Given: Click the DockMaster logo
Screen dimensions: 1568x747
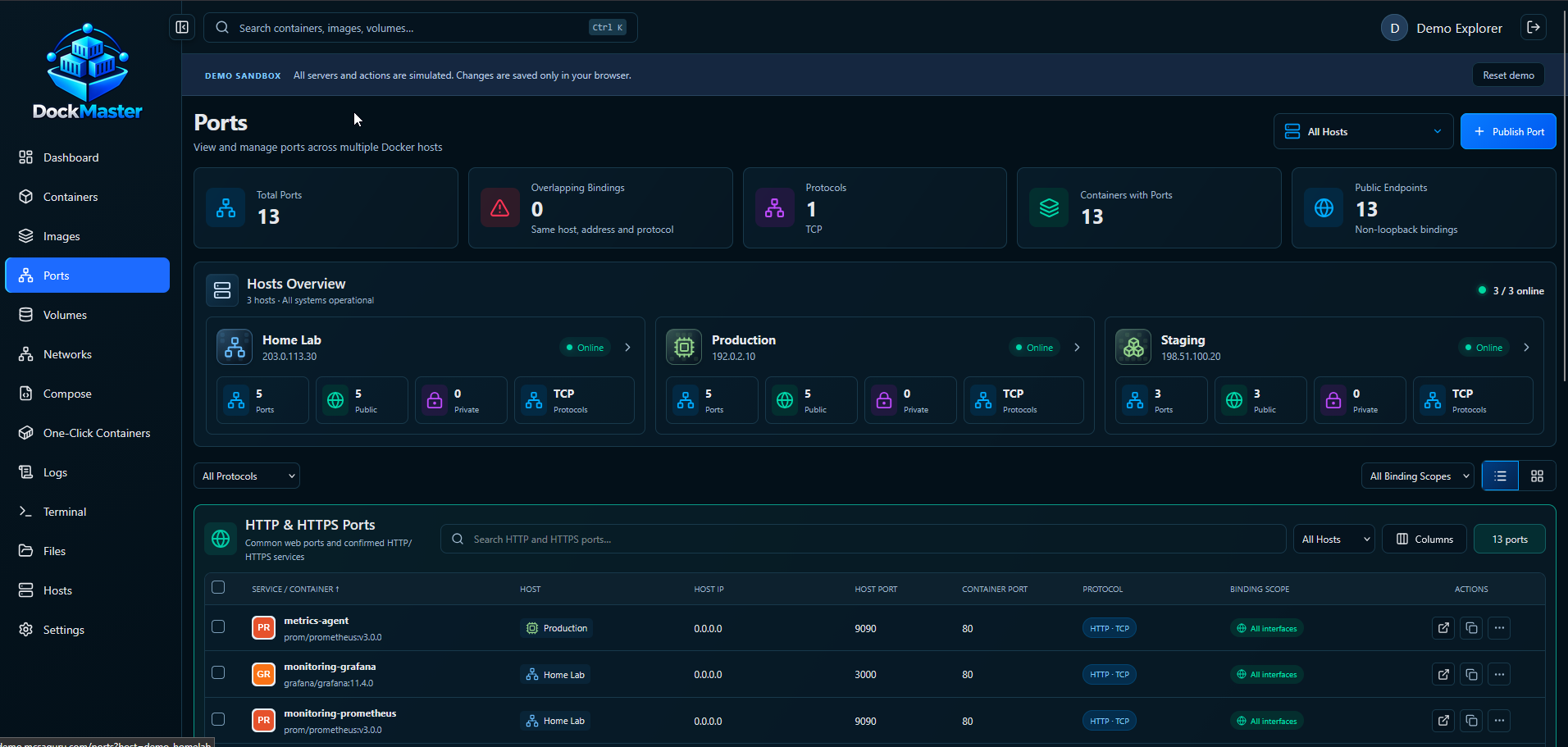Looking at the screenshot, I should point(88,72).
